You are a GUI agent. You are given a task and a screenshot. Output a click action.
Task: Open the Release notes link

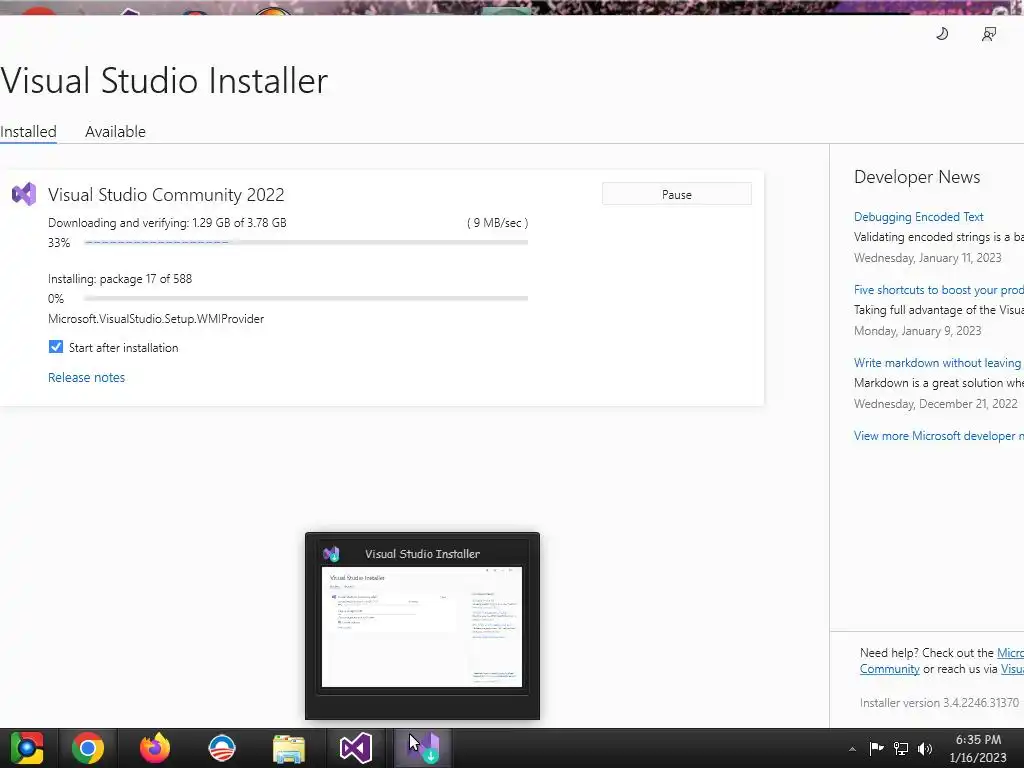[86, 377]
